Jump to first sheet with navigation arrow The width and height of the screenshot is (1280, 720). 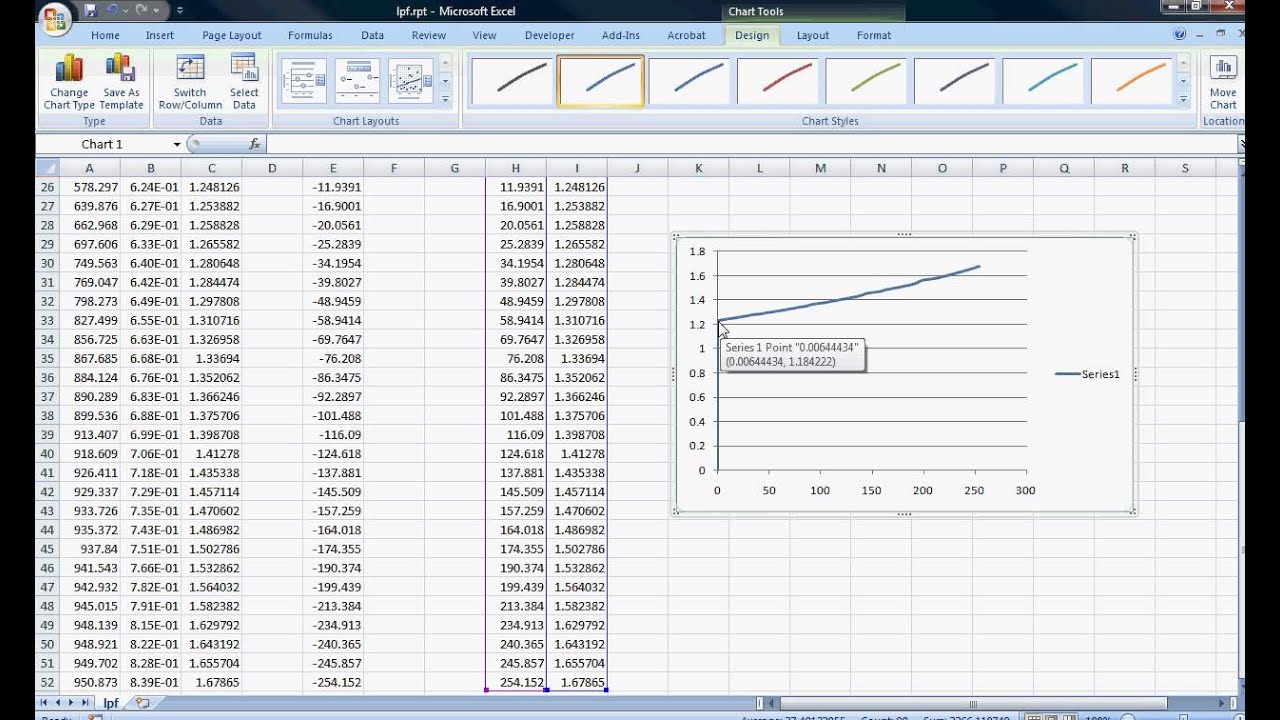(44, 703)
